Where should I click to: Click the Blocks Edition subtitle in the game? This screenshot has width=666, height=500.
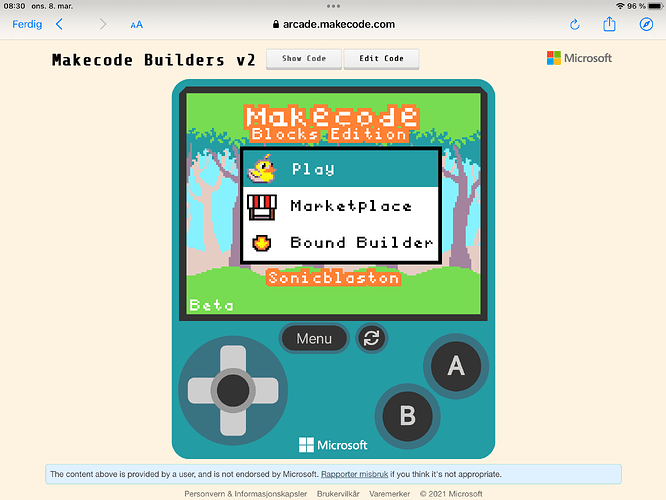coord(329,134)
